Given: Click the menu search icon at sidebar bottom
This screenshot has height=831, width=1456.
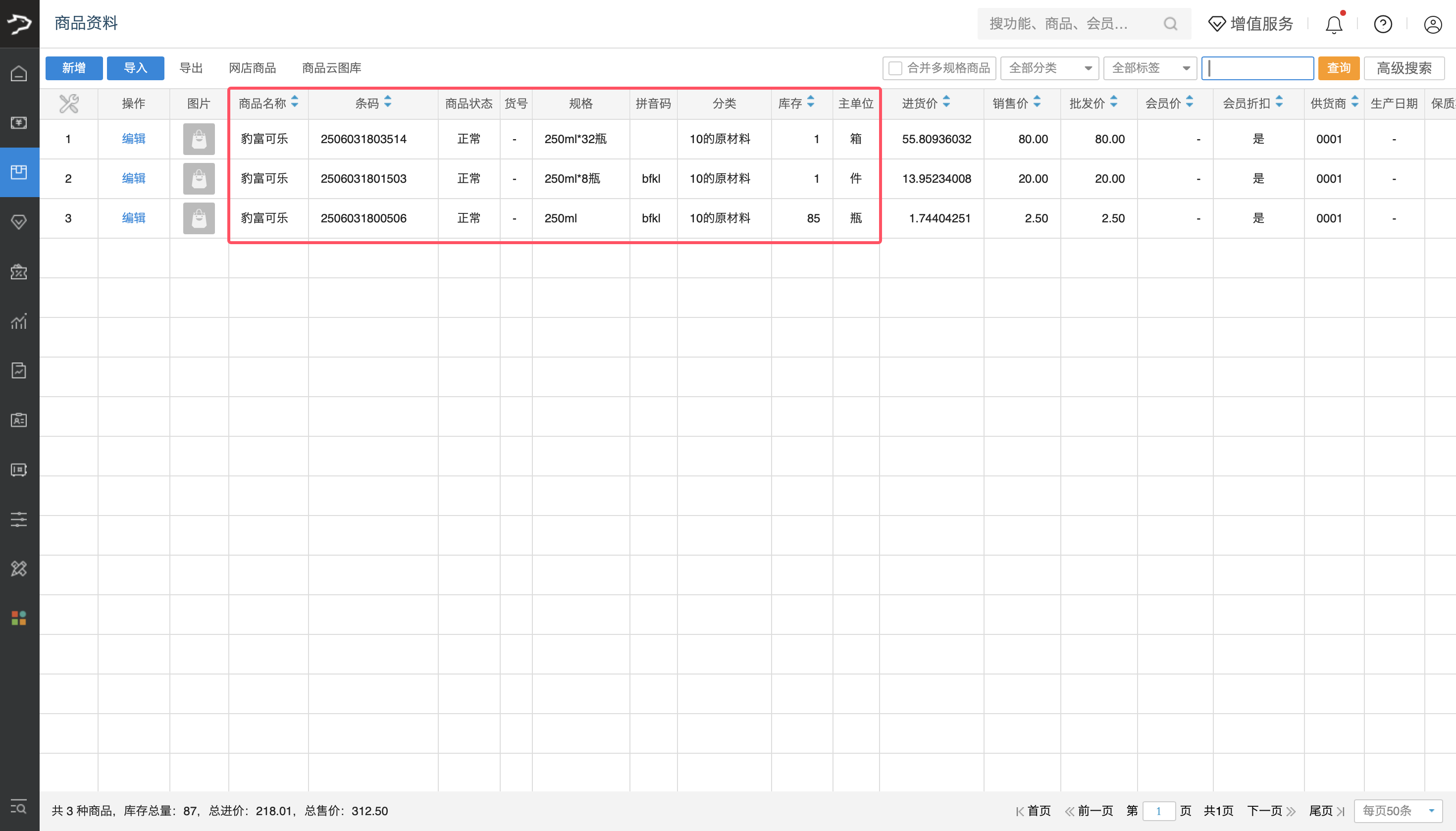Looking at the screenshot, I should 19,807.
